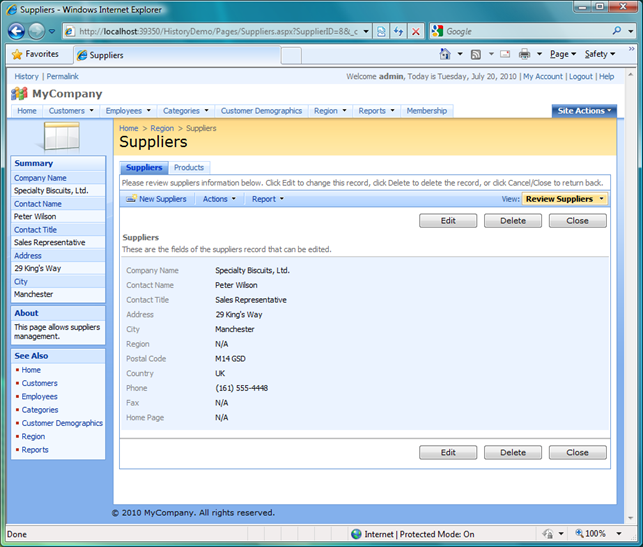Open the Print options dropdown arrow
Screen dimensions: 643x547
click(540, 54)
